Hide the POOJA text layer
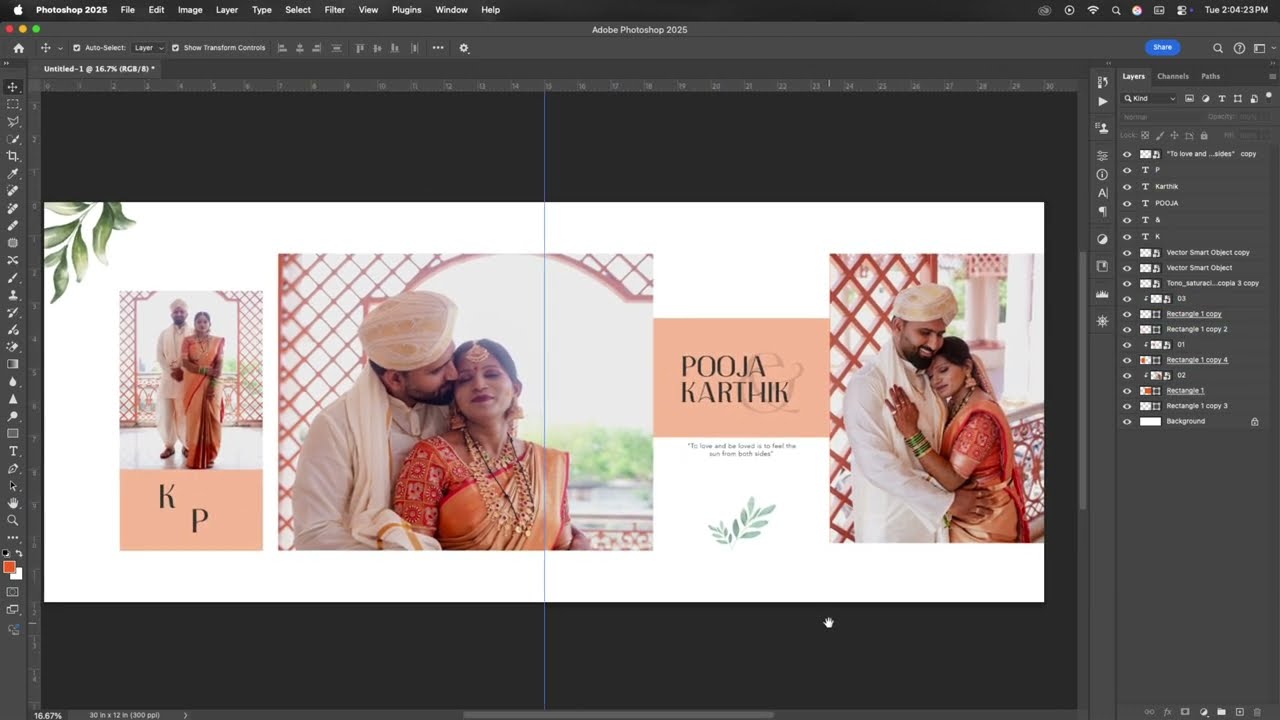 point(1127,203)
